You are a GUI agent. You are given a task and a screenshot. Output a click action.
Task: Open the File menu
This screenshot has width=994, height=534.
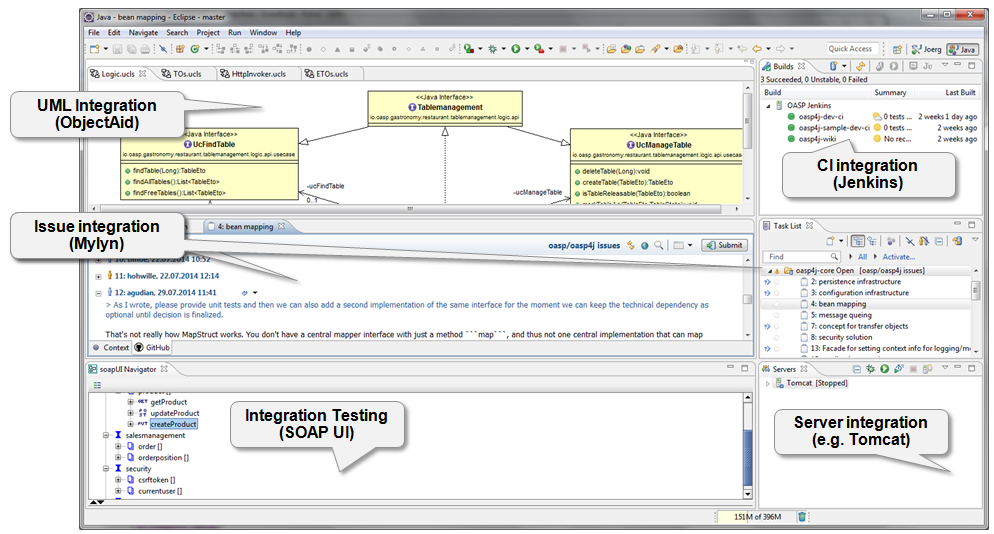tap(94, 32)
